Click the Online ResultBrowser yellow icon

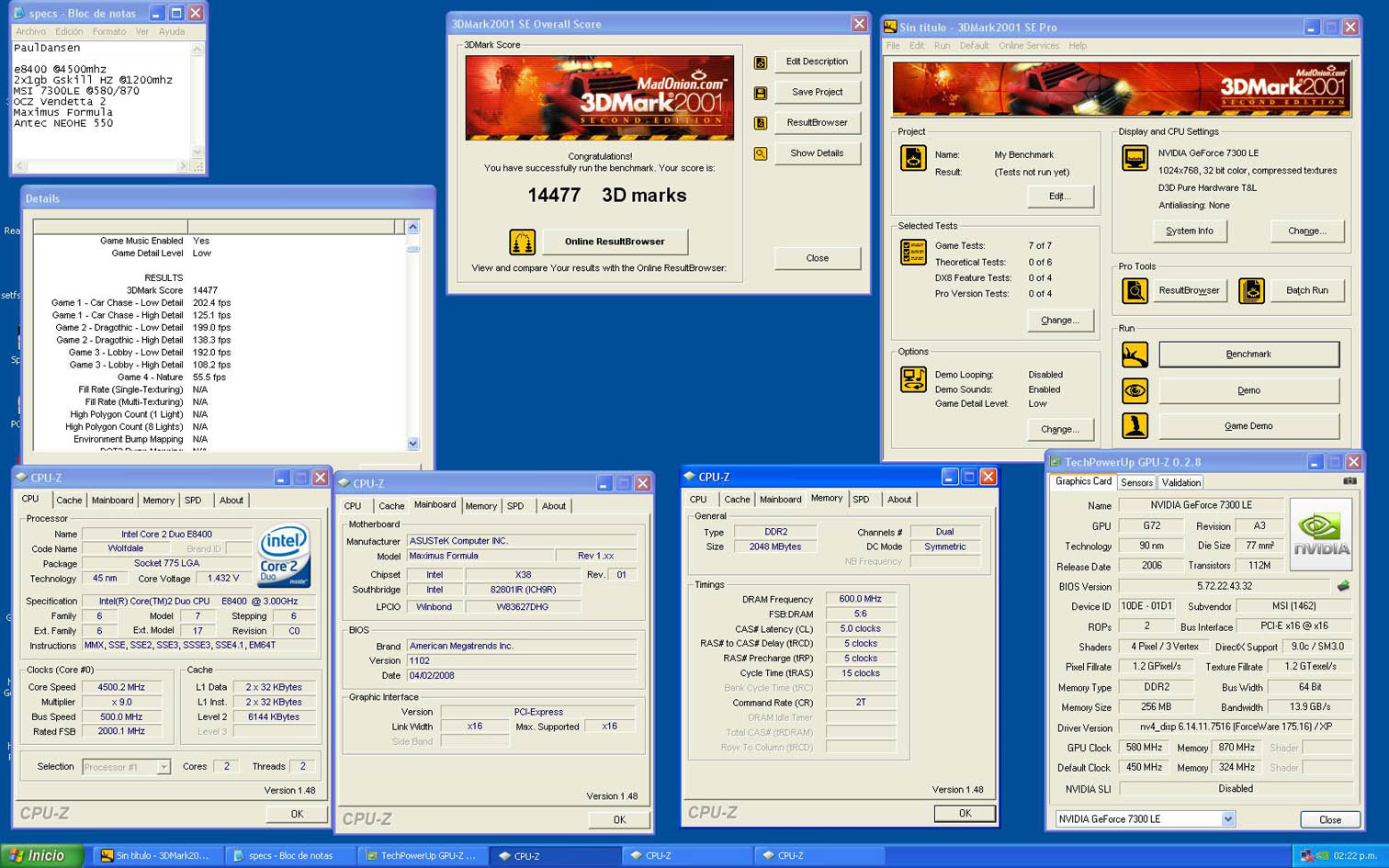[522, 242]
